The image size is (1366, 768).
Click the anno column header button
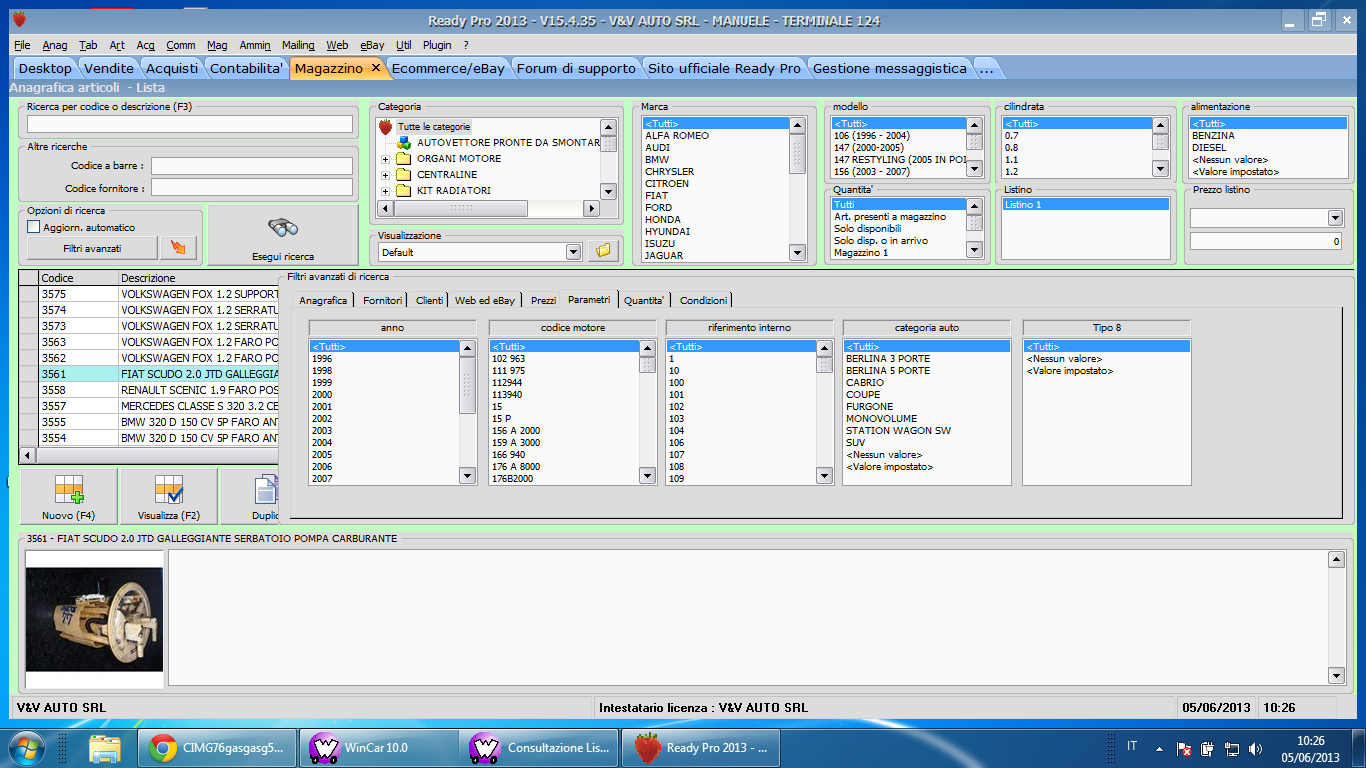point(393,328)
